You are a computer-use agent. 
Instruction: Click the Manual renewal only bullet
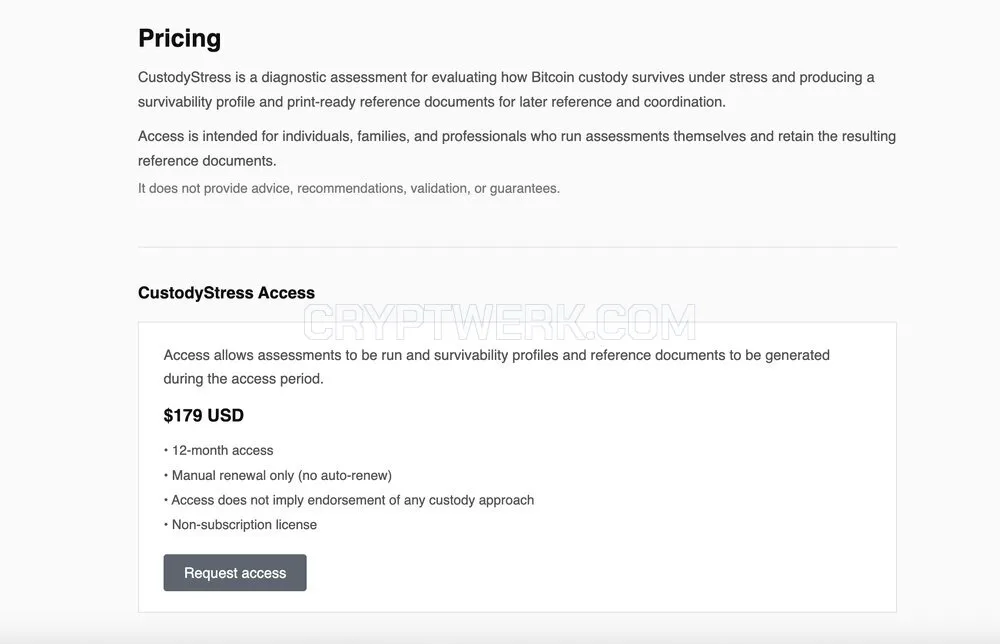pyautogui.click(x=278, y=476)
